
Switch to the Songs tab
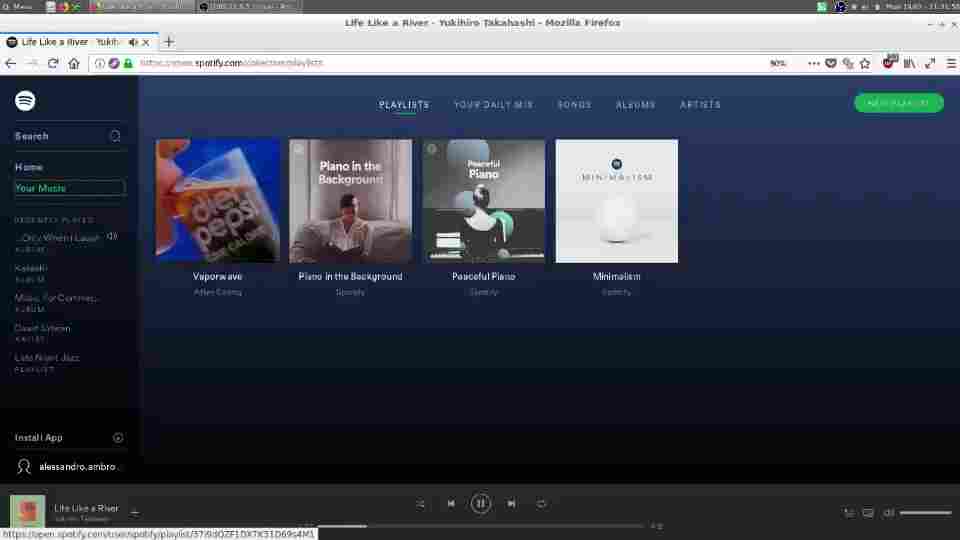574,105
